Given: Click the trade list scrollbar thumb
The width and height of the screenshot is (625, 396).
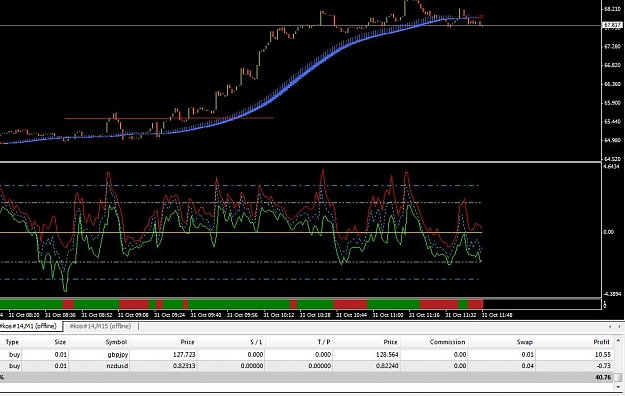Looking at the screenshot, I should pos(618,377).
